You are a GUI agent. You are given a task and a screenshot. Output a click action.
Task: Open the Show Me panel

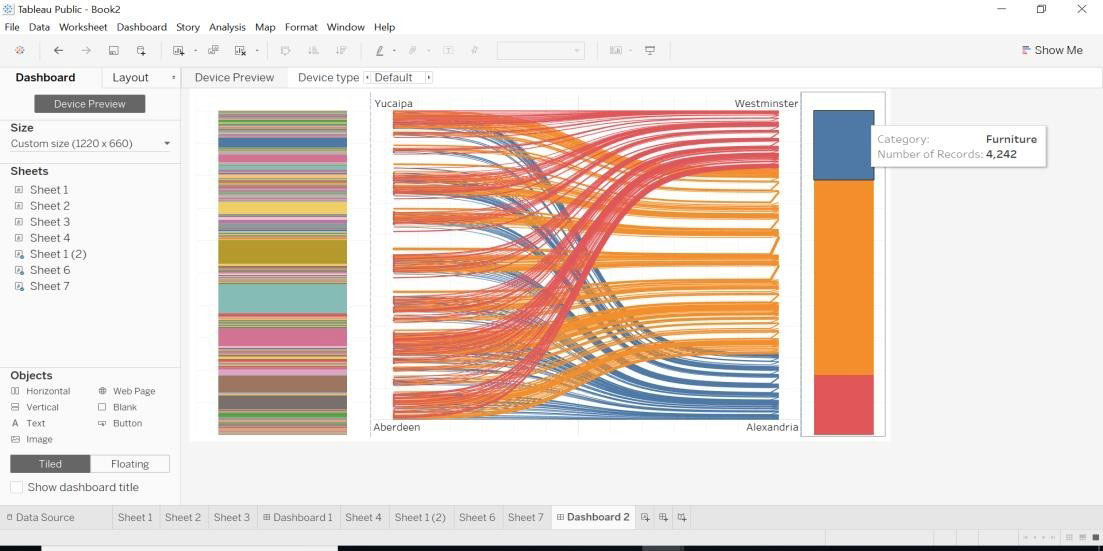pos(1052,50)
